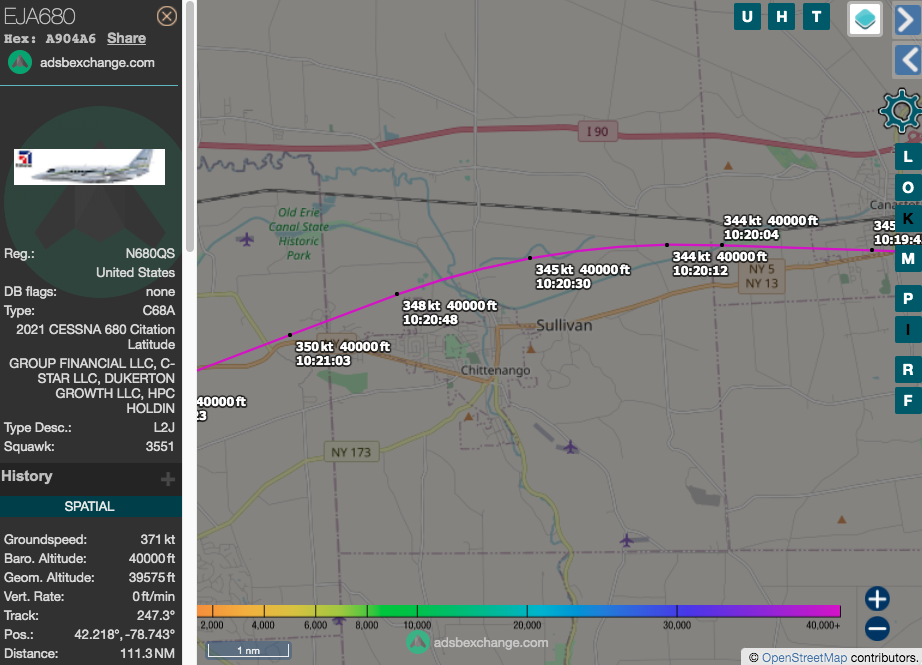This screenshot has height=665, width=922.
Task: Click the right chevron arrow on map
Action: [907, 19]
